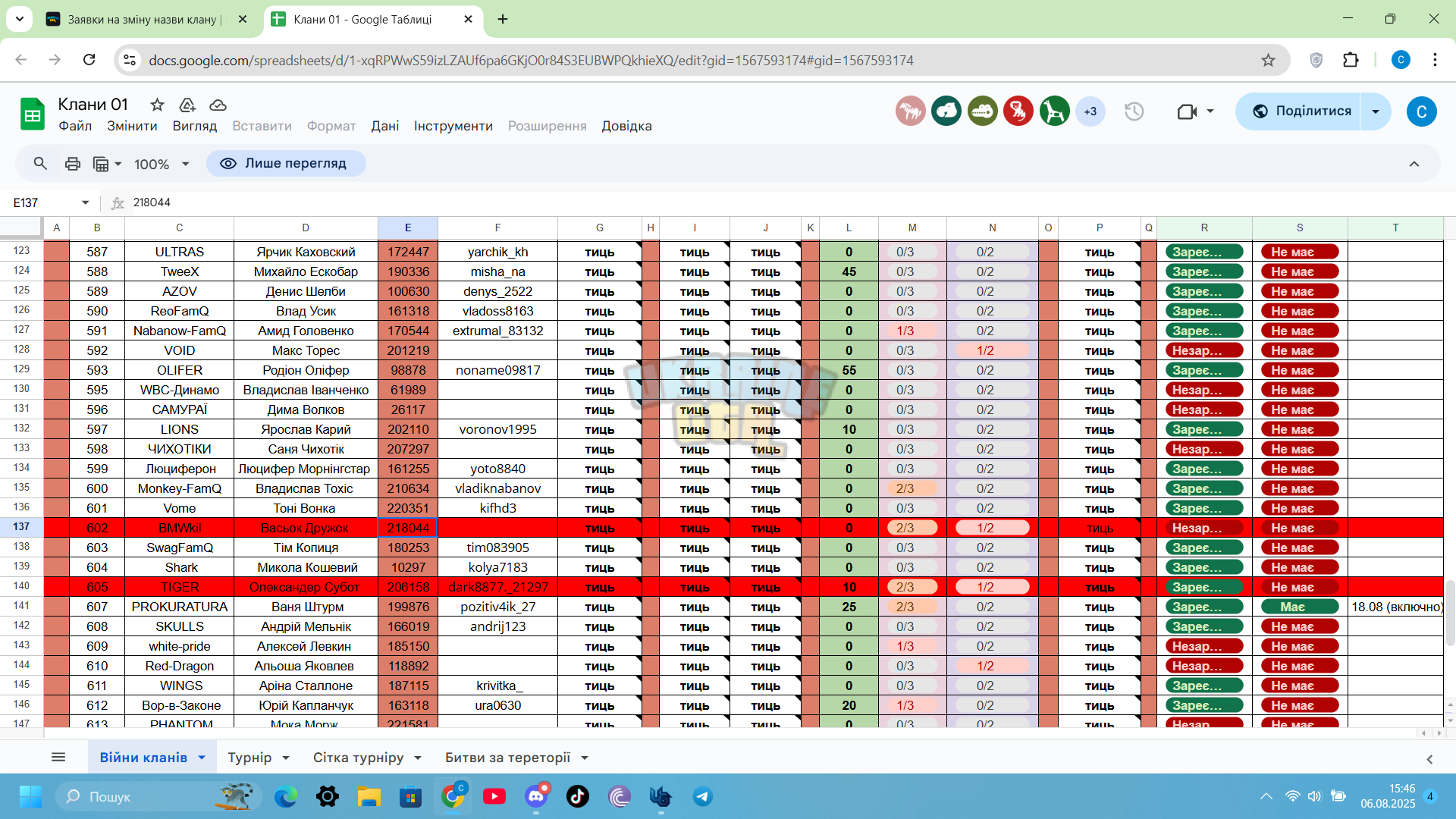
Task: Select the 1/2 chip in TIGER row
Action: click(x=992, y=587)
